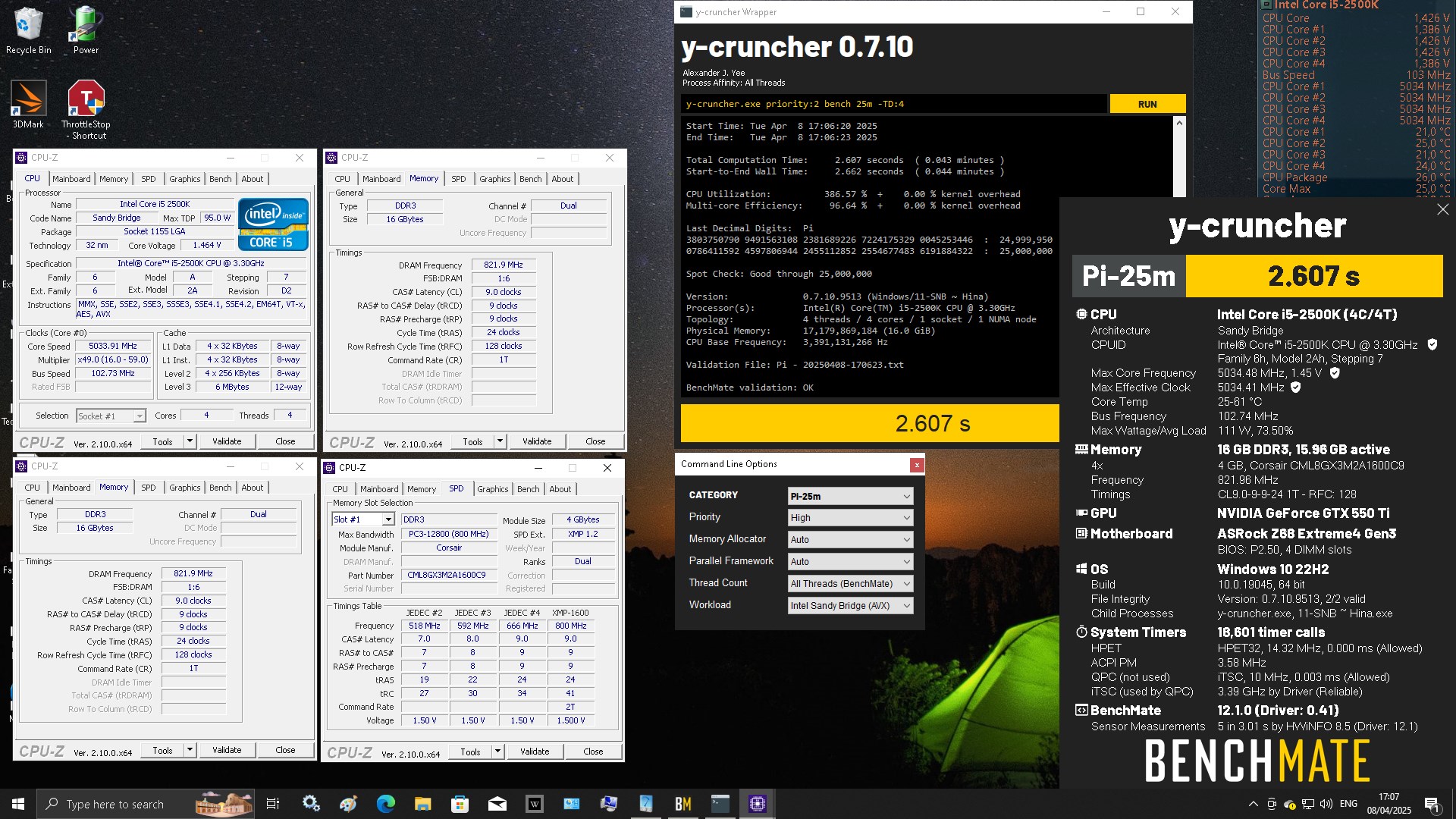Image resolution: width=1456 pixels, height=819 pixels.
Task: Click the Close button in the CPU-Z CPU-tab window
Action: (x=285, y=441)
